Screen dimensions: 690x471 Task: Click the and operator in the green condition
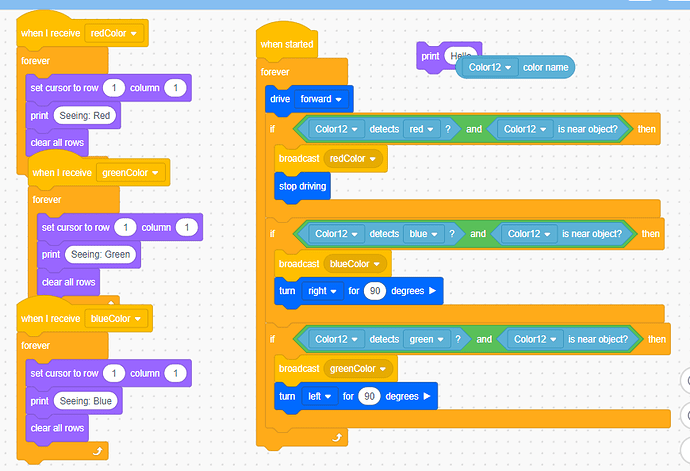[484, 339]
